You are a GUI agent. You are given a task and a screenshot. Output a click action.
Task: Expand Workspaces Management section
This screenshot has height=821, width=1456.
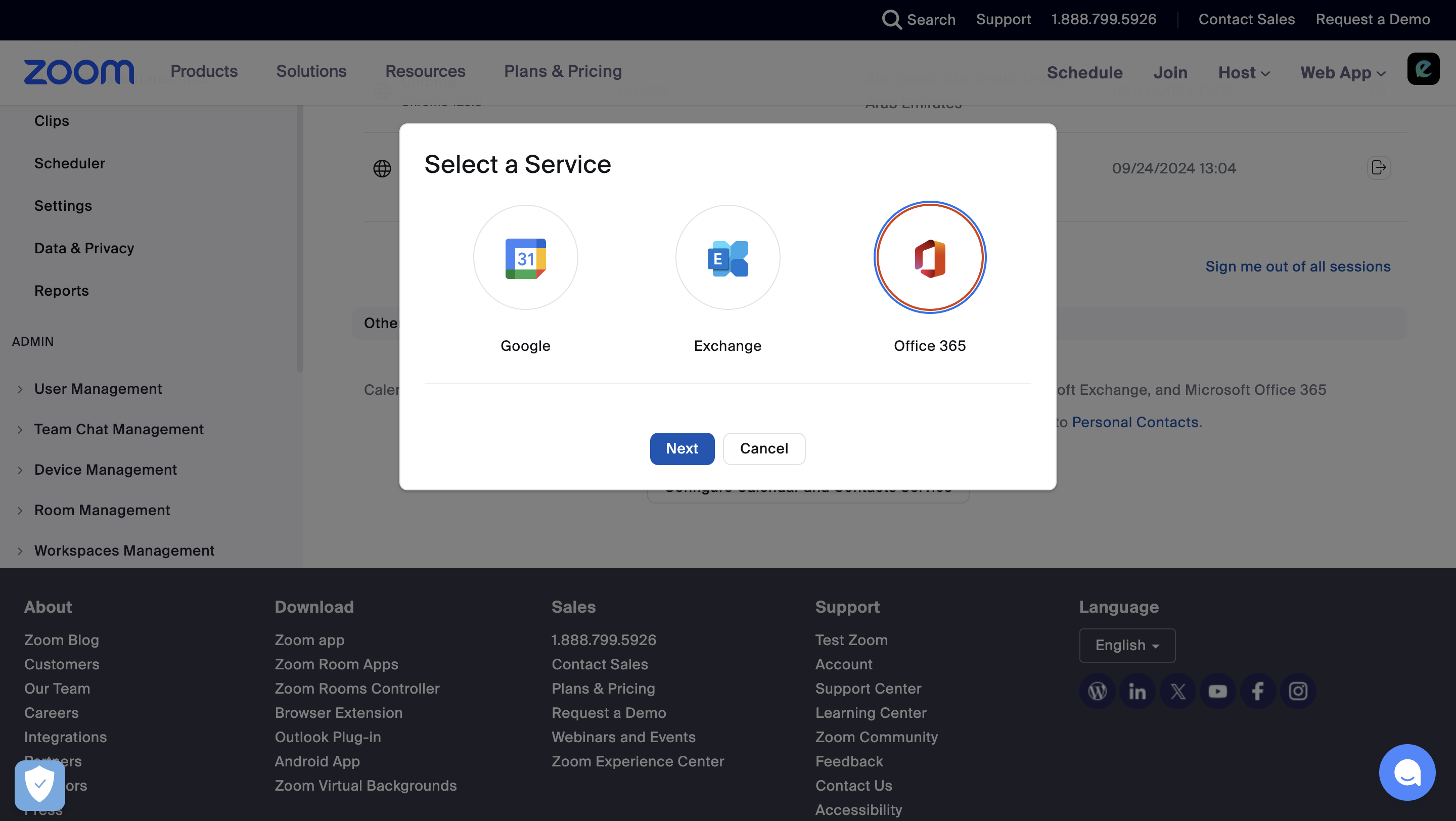(x=124, y=551)
